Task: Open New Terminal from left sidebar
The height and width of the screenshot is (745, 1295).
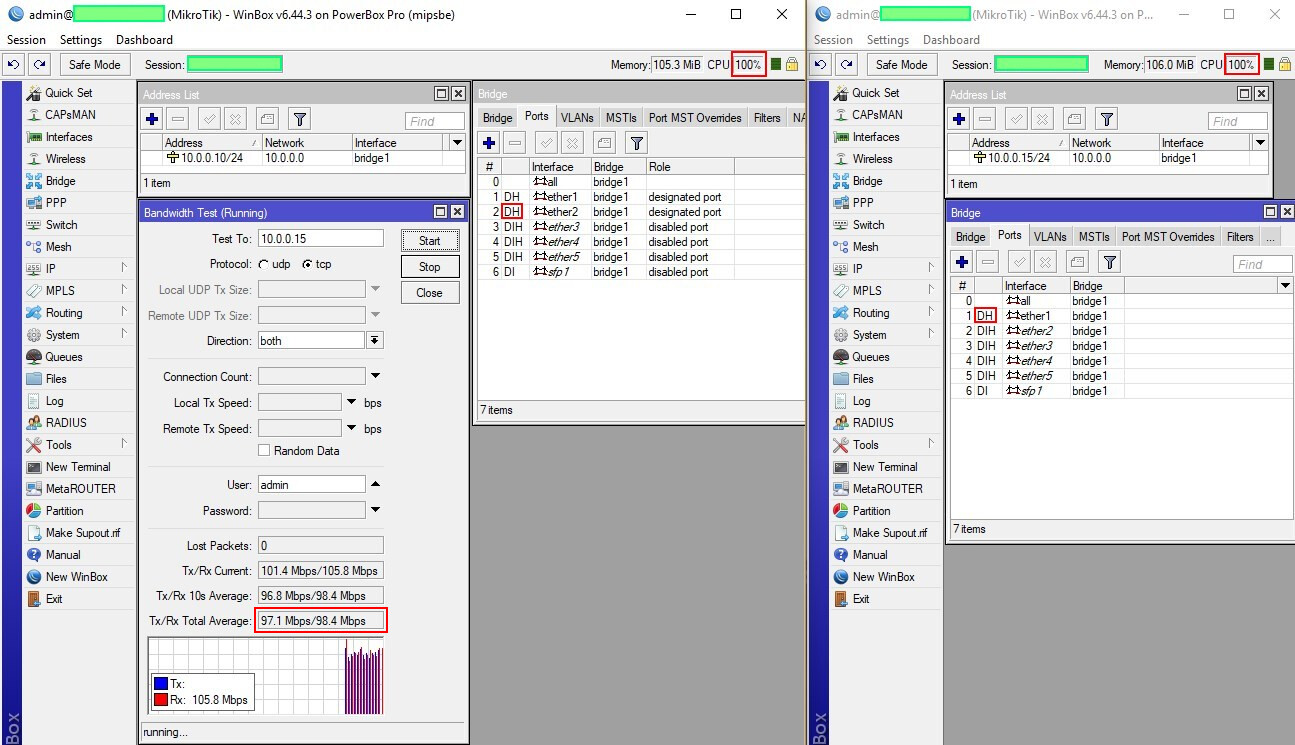Action: coord(78,467)
